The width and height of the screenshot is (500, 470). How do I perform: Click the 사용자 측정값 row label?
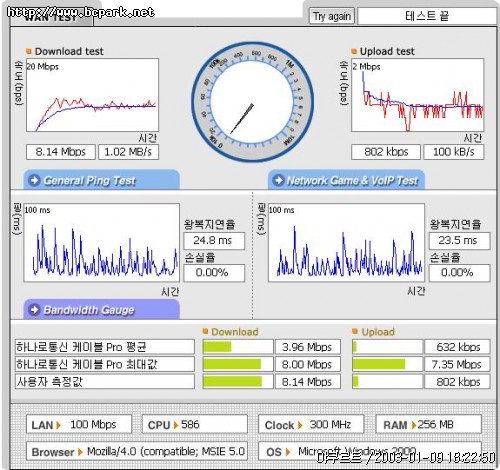click(x=105, y=382)
